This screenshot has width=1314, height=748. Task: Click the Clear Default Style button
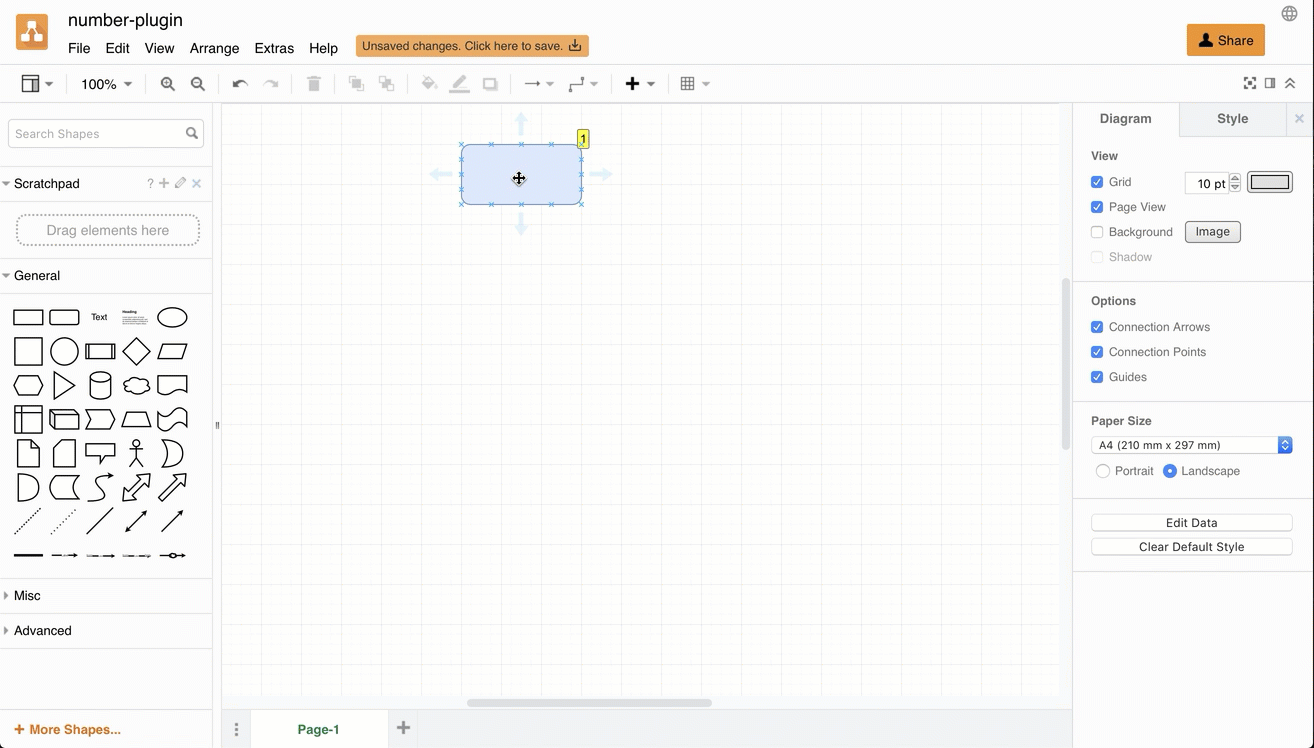point(1191,546)
